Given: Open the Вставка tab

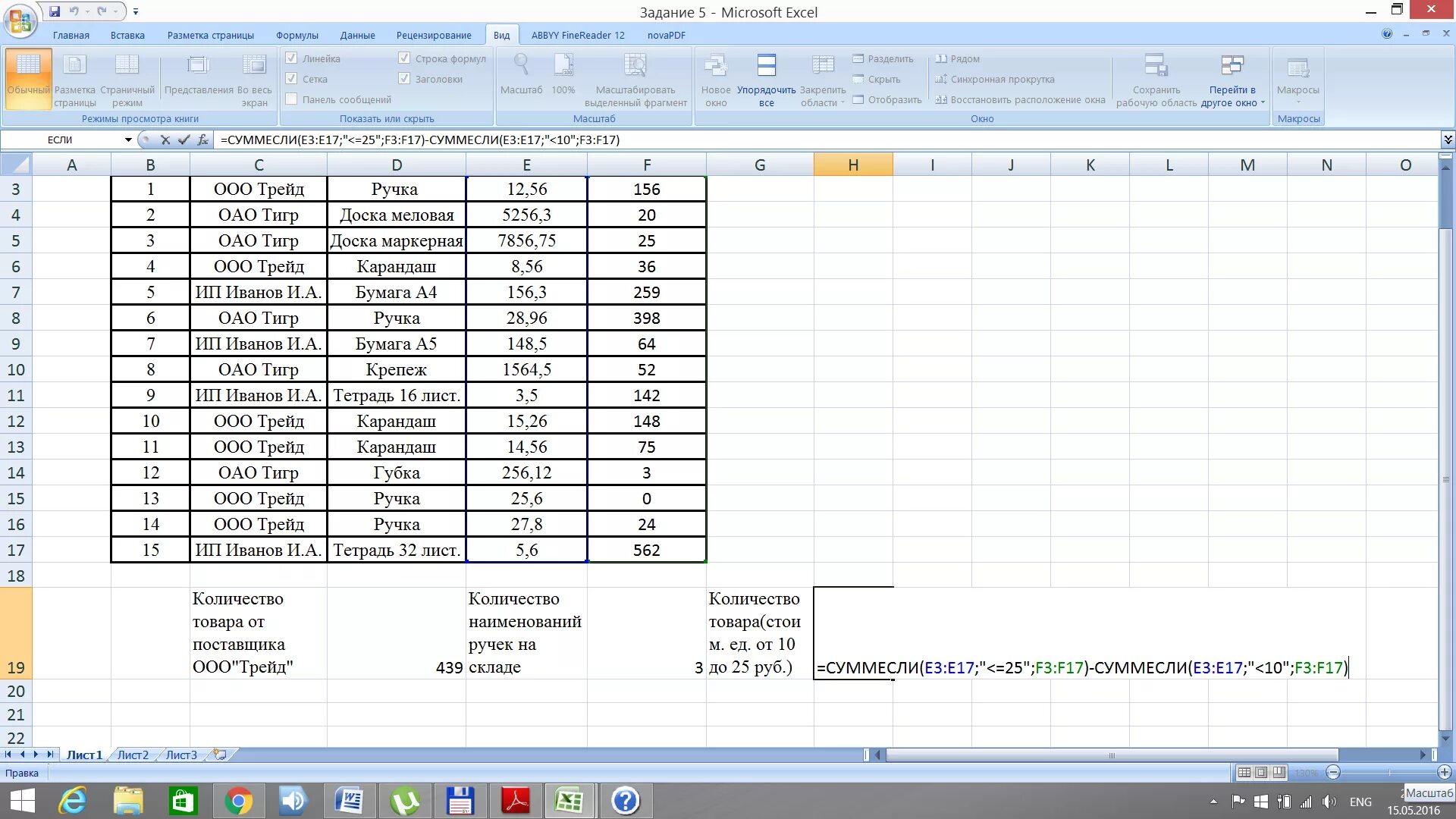Looking at the screenshot, I should coord(127,35).
